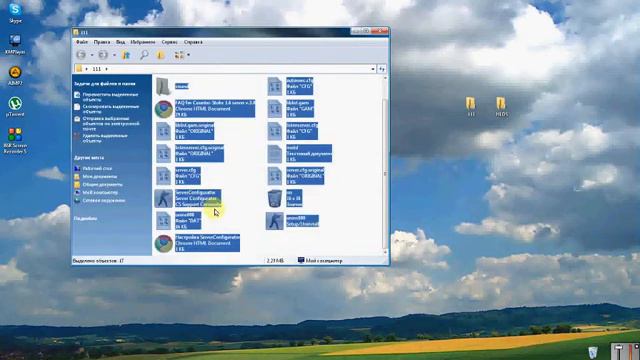Open Мои документы from Другие места

(100, 176)
